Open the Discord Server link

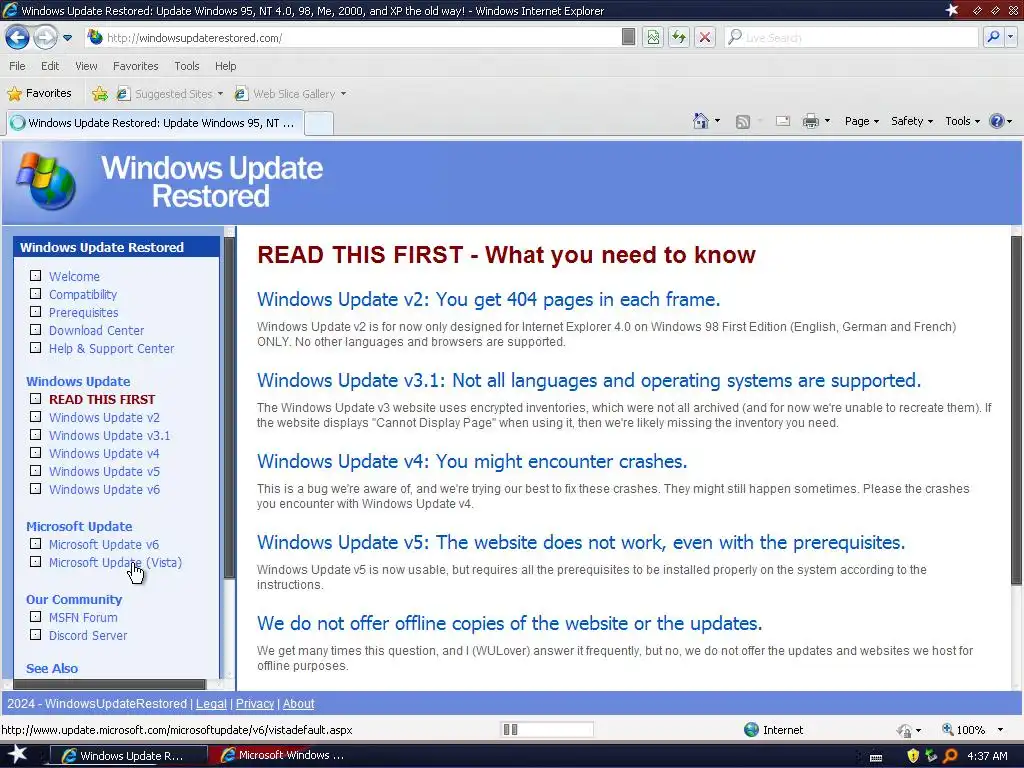pos(88,635)
